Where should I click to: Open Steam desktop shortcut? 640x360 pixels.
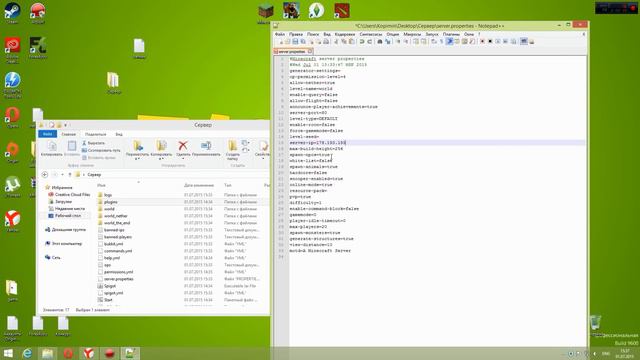tap(12, 13)
